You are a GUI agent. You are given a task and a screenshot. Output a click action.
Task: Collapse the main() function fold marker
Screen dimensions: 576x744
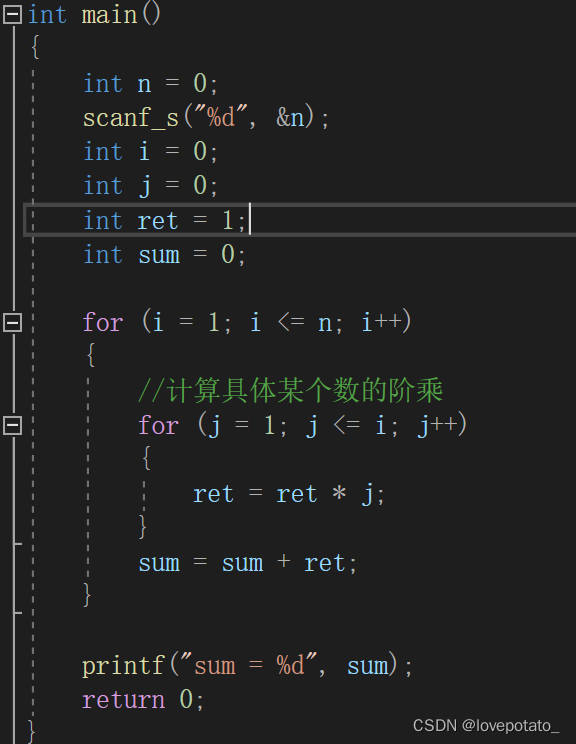pos(12,15)
